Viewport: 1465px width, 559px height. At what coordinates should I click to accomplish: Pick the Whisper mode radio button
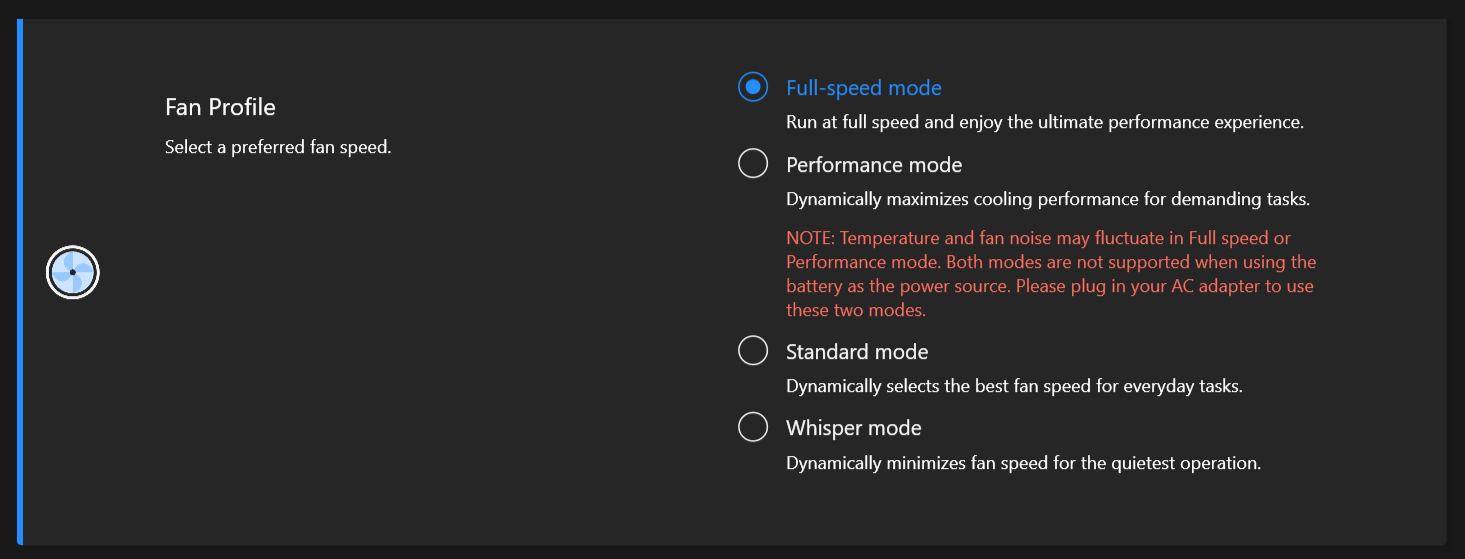tap(753, 427)
